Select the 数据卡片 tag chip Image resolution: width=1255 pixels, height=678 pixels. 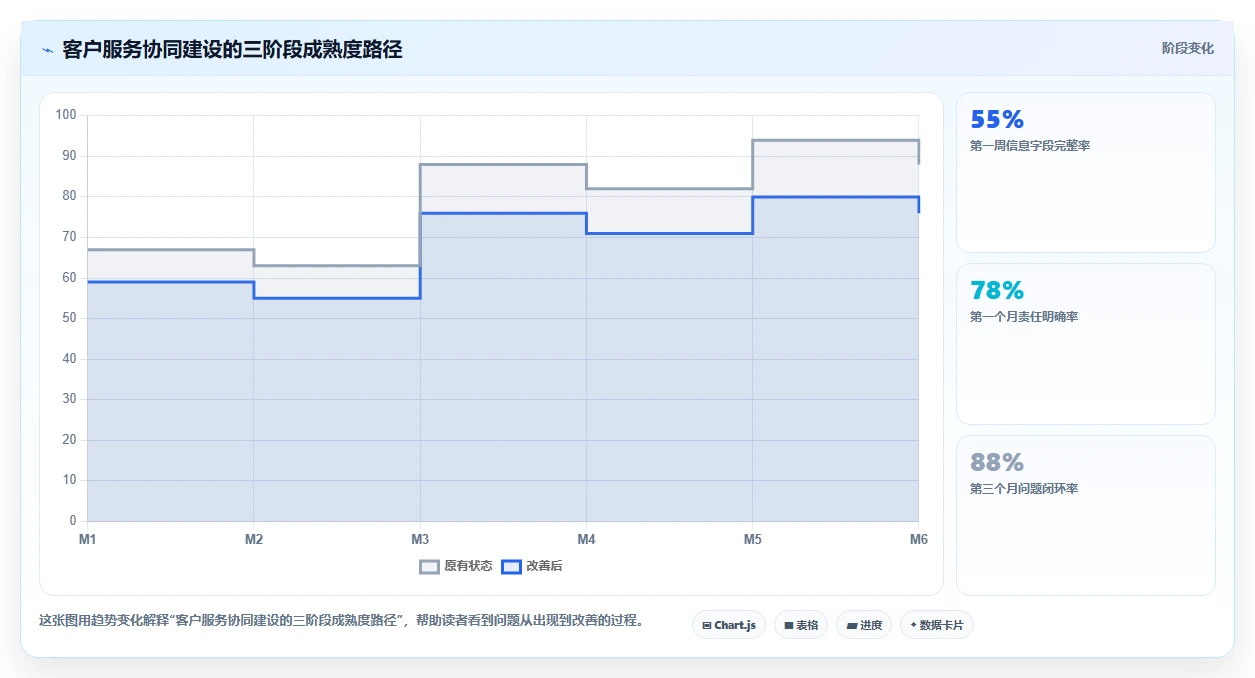pos(937,625)
